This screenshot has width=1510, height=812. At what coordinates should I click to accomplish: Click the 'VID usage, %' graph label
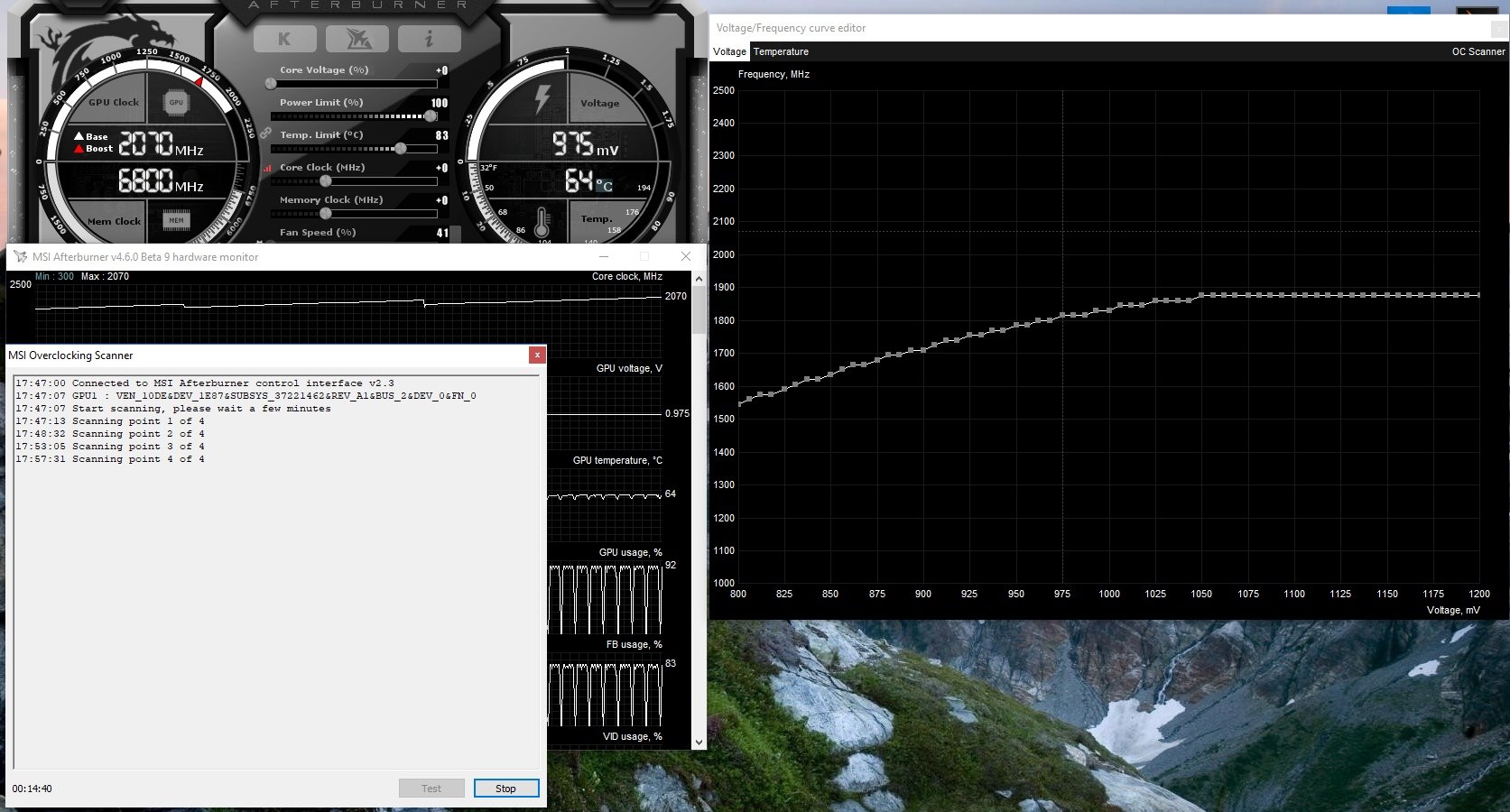click(632, 736)
